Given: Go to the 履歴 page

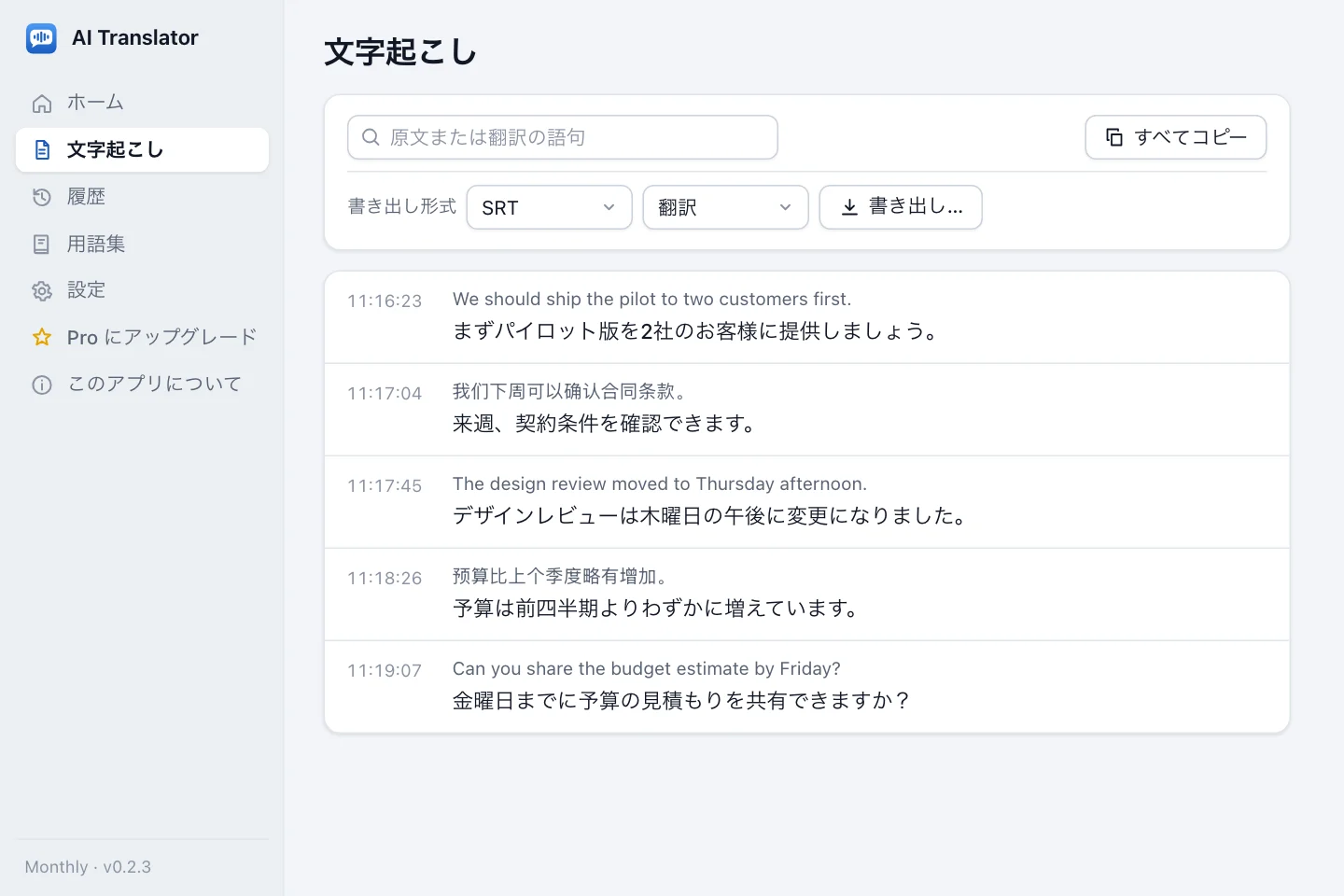Looking at the screenshot, I should pos(142,197).
